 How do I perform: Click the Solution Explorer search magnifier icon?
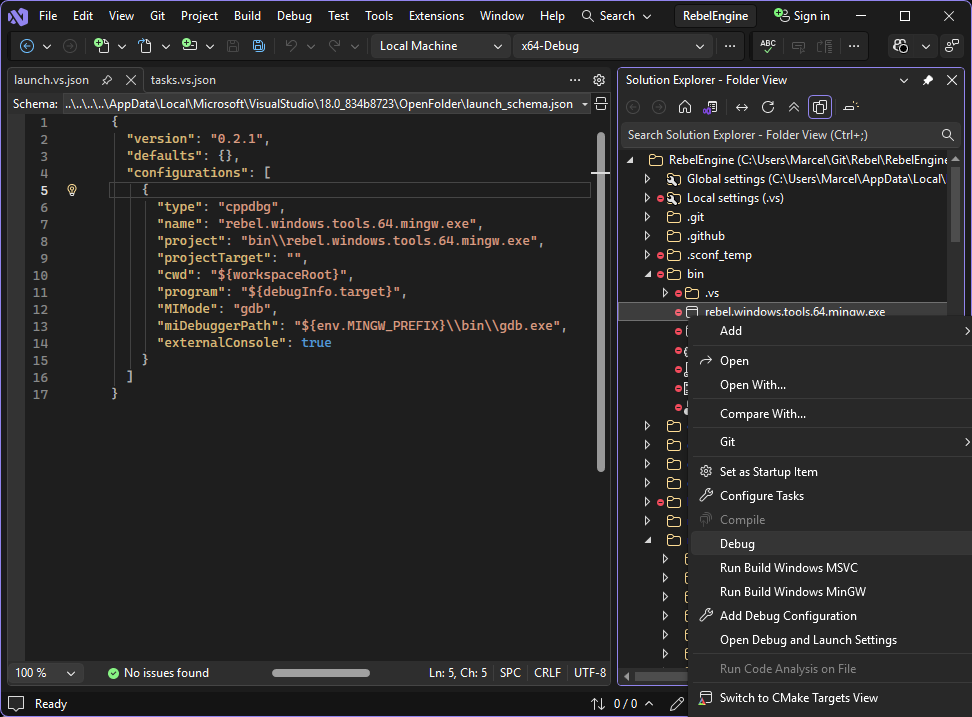[947, 134]
